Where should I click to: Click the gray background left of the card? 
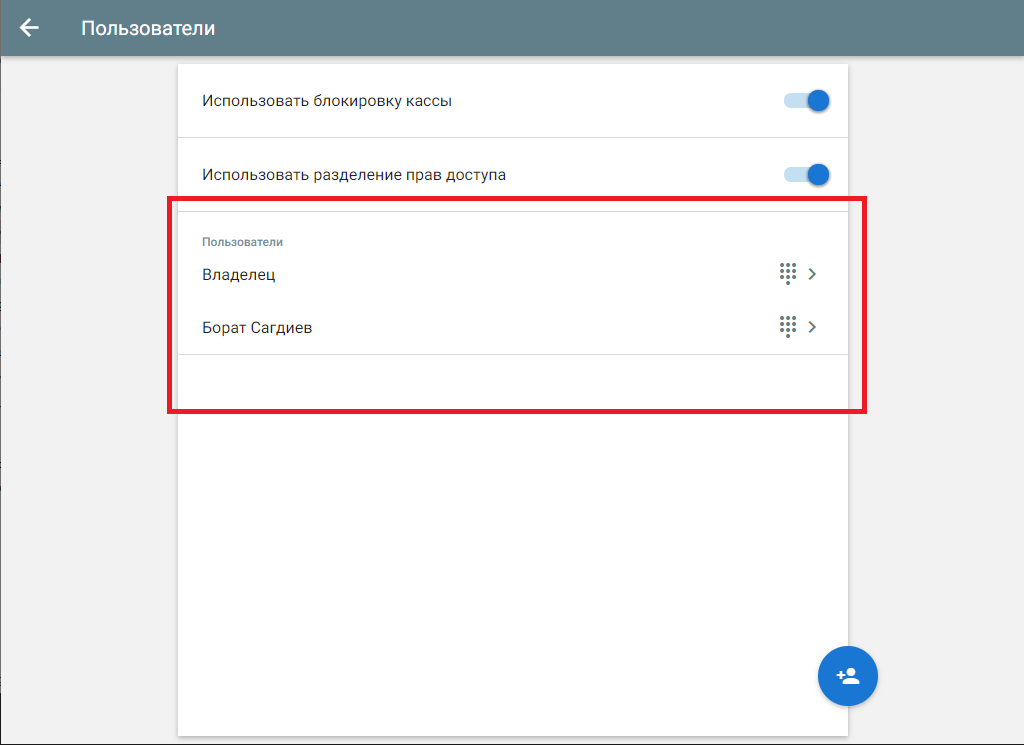click(x=88, y=400)
